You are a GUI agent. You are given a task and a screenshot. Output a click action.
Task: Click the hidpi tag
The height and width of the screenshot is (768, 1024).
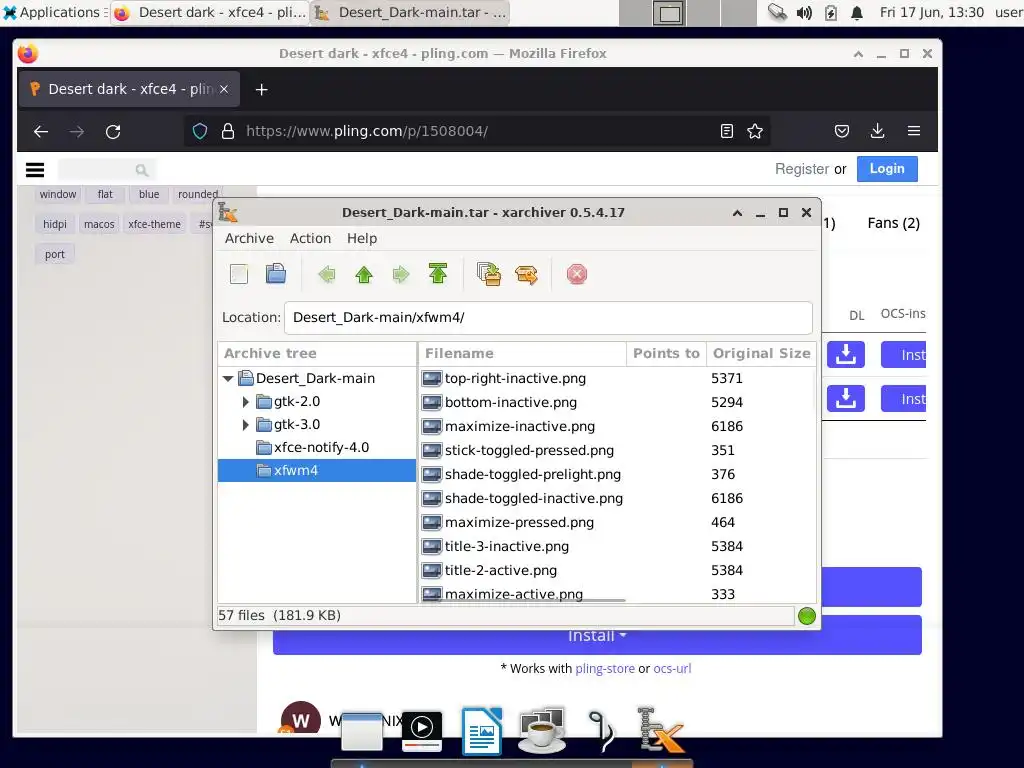pos(55,225)
